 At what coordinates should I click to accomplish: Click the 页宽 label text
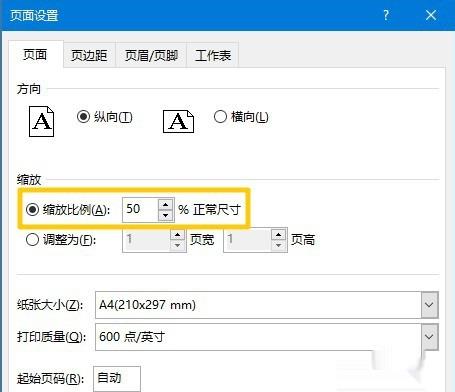click(202, 240)
